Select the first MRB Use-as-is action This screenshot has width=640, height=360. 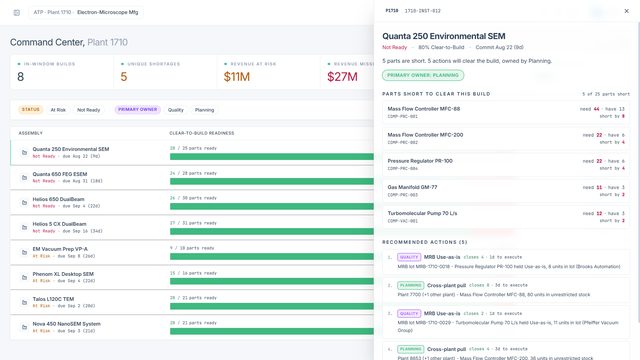click(506, 262)
